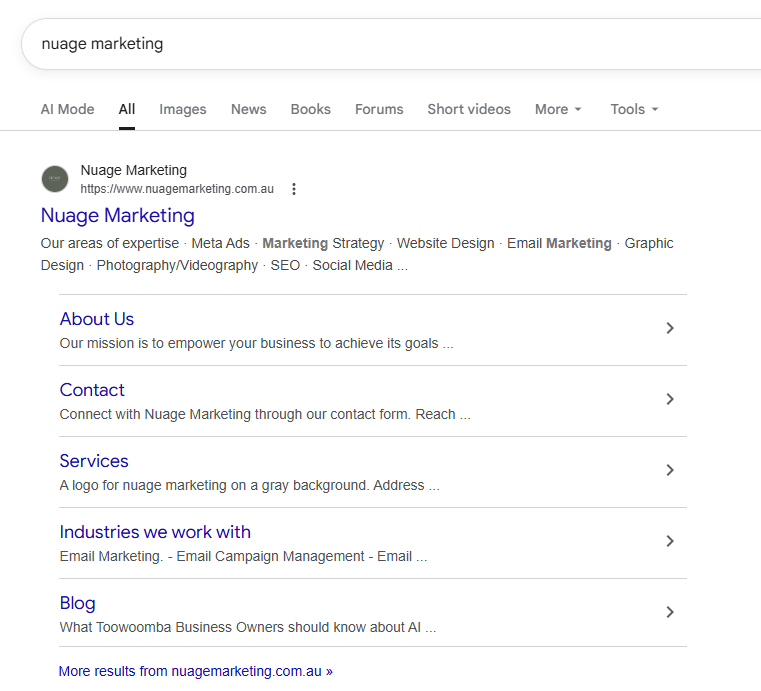761x691 pixels.
Task: Click 'What Toowoomba Business Owners' description
Action: click(248, 627)
